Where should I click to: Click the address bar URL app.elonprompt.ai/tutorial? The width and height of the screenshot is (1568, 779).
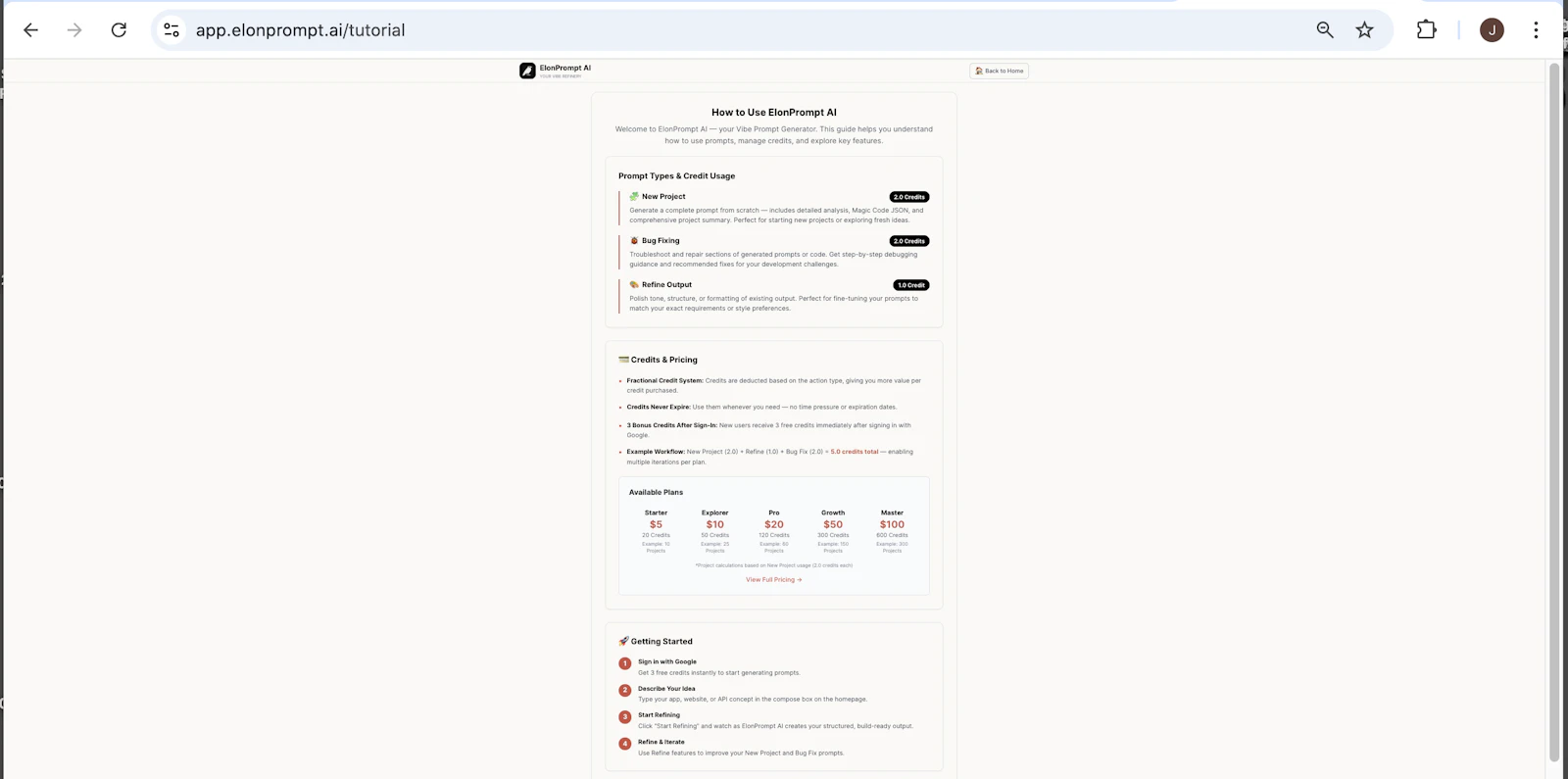coord(301,30)
